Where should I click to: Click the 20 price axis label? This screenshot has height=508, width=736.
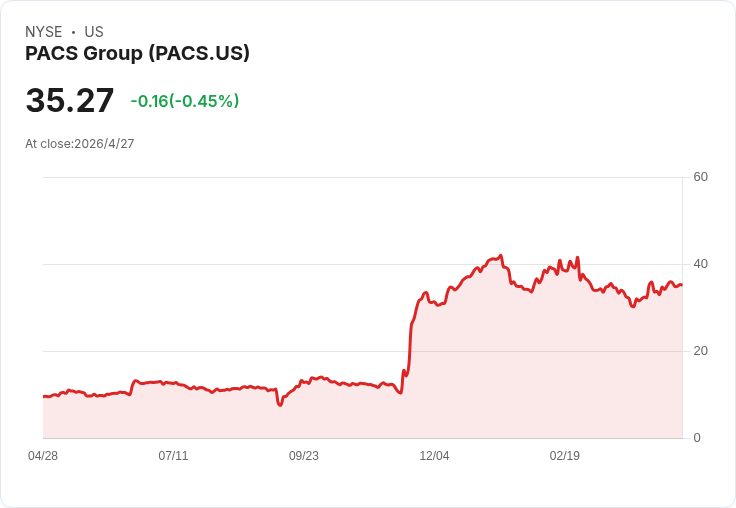700,351
